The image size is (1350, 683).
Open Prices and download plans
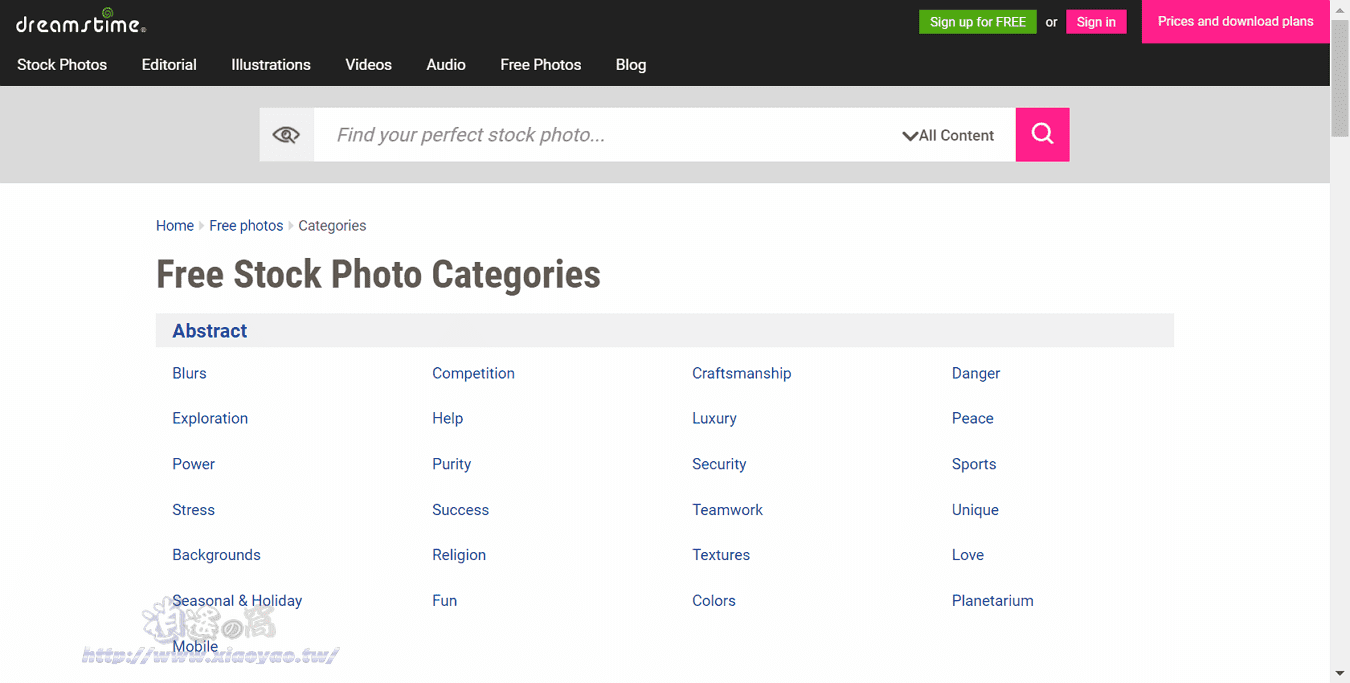click(x=1236, y=21)
